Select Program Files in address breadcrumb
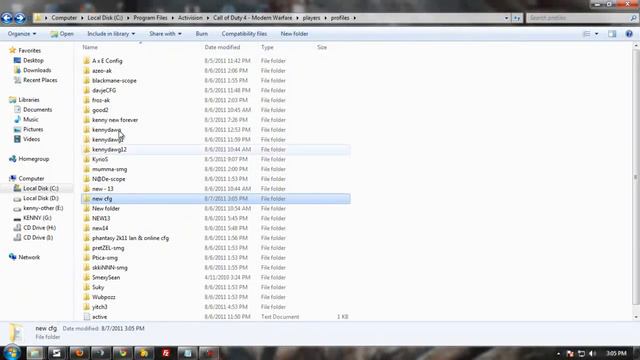640x360 pixels. pyautogui.click(x=150, y=18)
